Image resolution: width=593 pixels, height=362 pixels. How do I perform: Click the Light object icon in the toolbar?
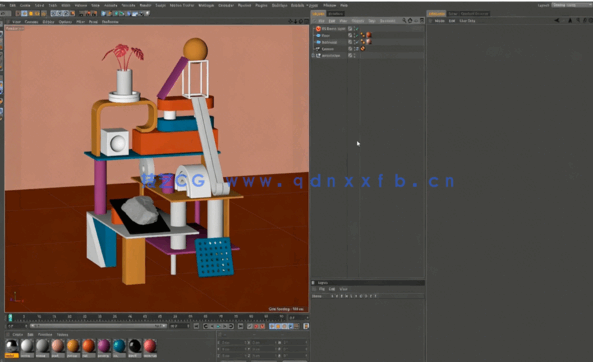click(x=147, y=13)
